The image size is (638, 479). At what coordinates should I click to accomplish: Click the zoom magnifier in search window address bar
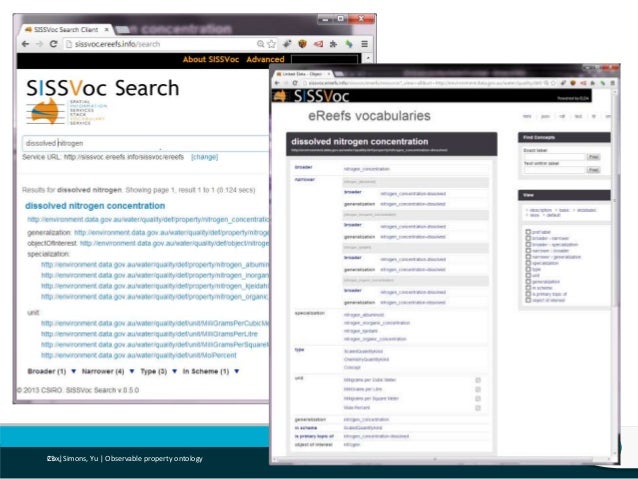coord(260,44)
